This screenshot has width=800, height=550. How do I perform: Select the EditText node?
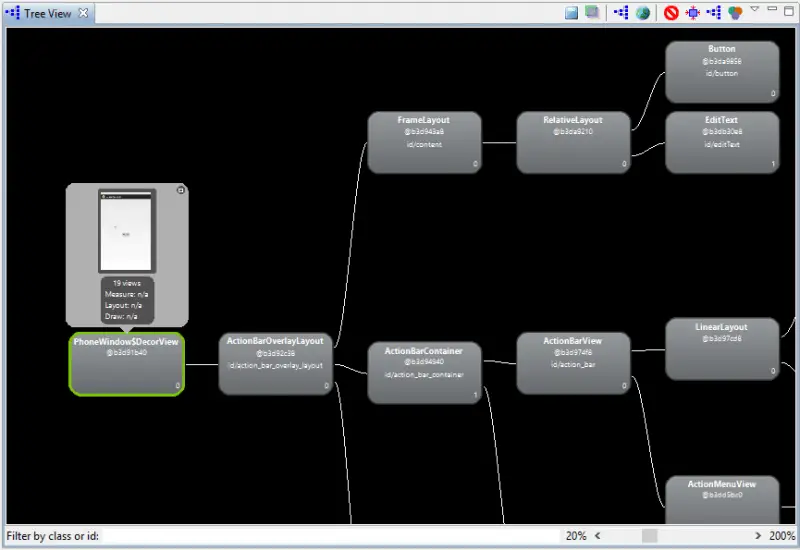(x=722, y=141)
